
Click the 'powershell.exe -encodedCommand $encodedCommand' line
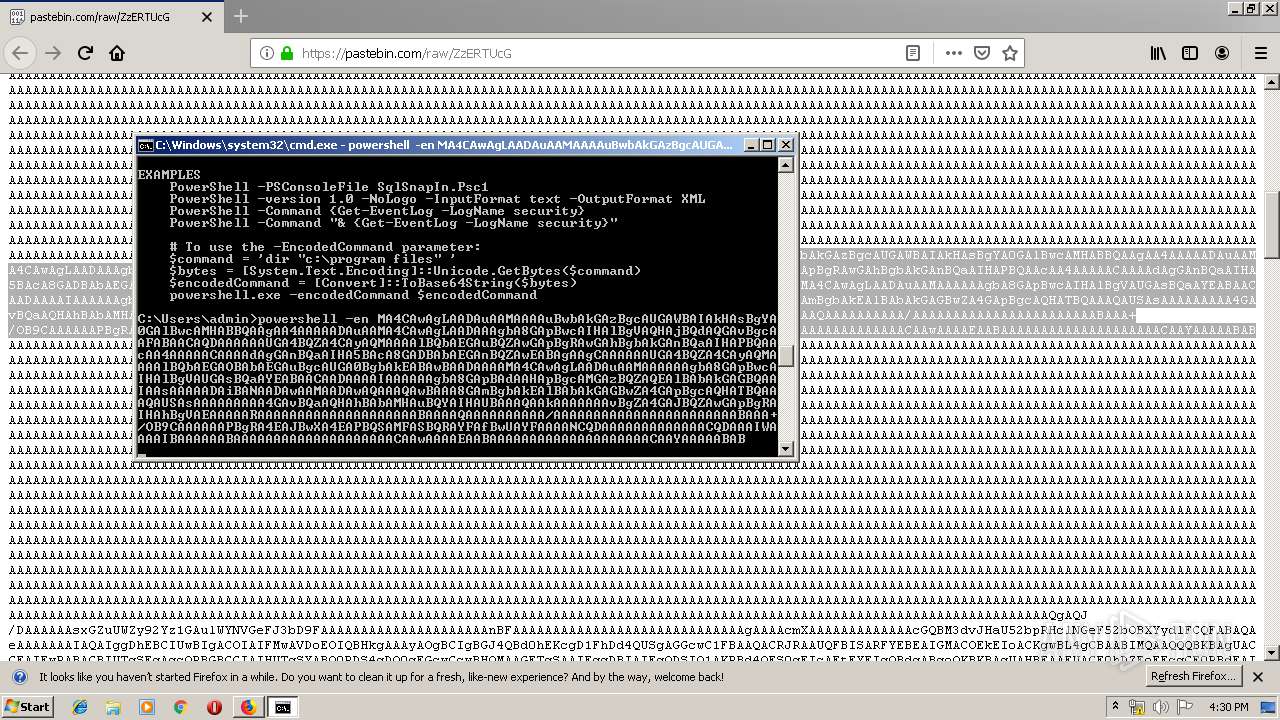[x=353, y=294]
